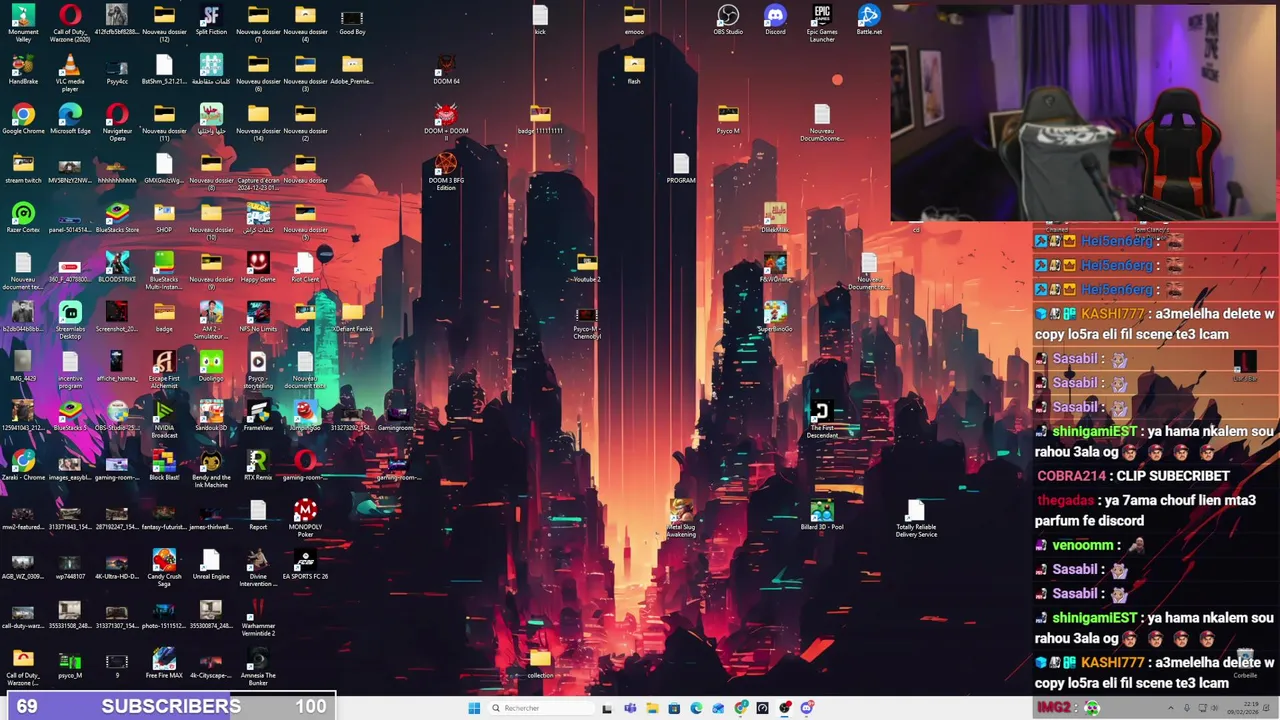Open MONOPOLY Poker shortcut
Screen dimensions: 1280x720
(305, 518)
